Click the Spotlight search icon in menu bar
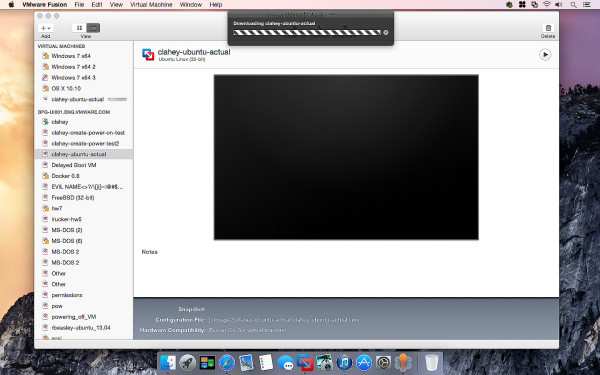The height and width of the screenshot is (375, 600). (573, 5)
